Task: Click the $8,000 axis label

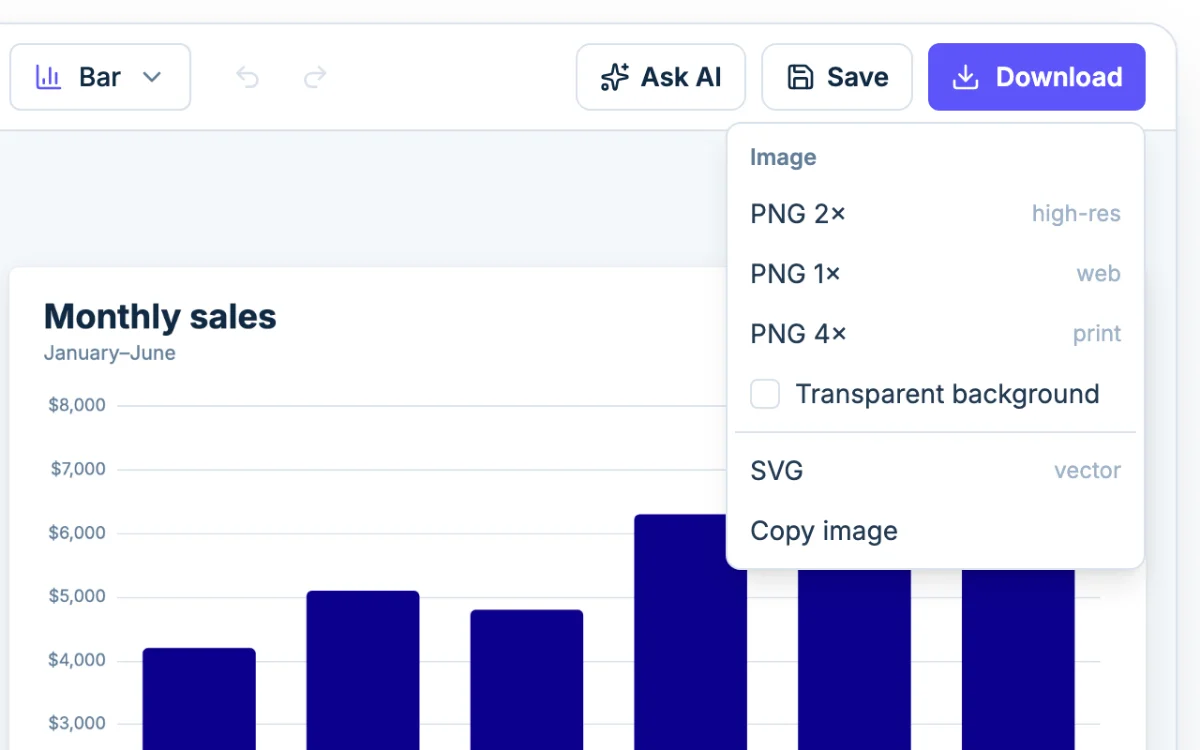Action: [77, 405]
